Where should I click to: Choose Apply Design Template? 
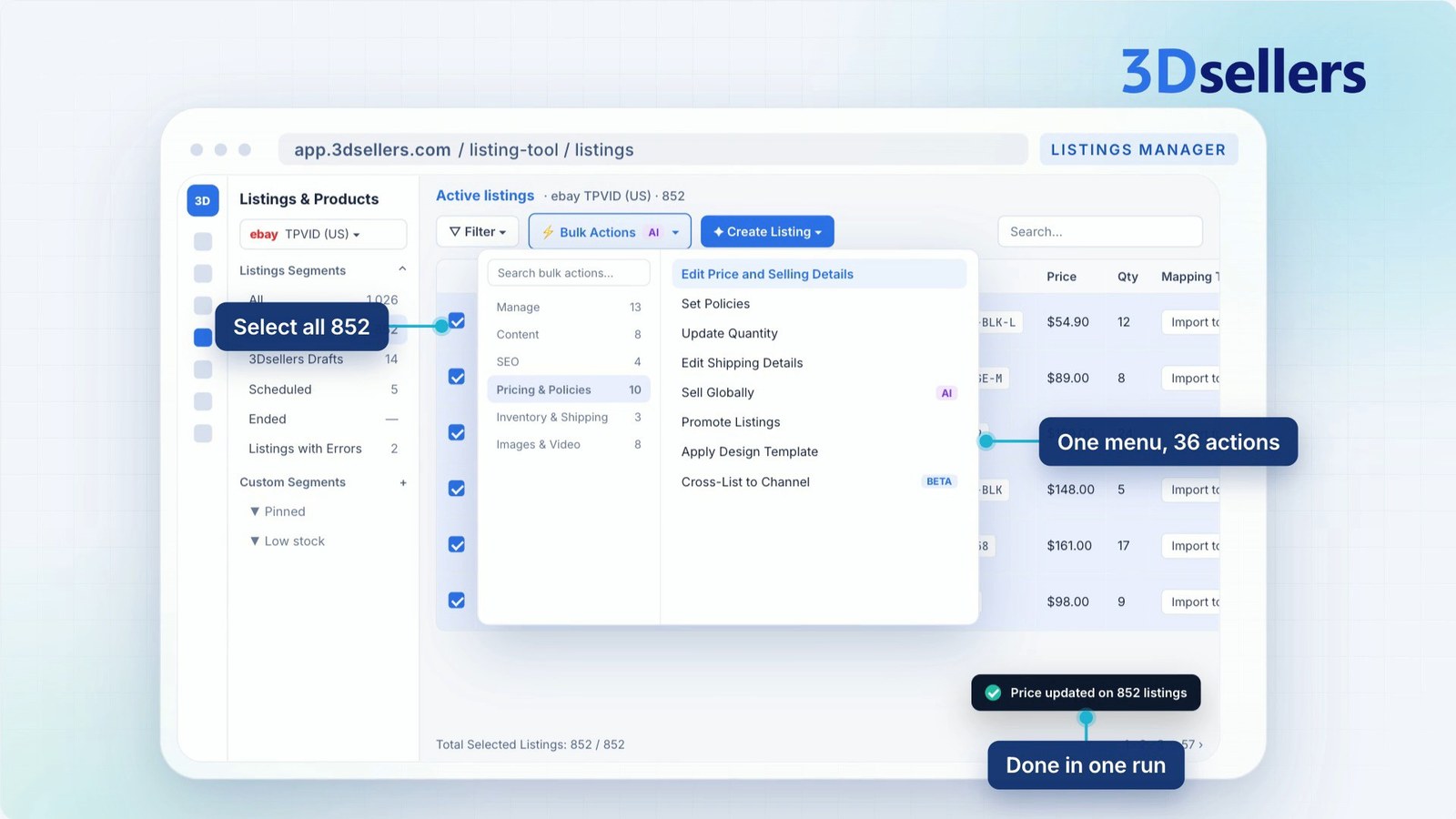click(819, 452)
